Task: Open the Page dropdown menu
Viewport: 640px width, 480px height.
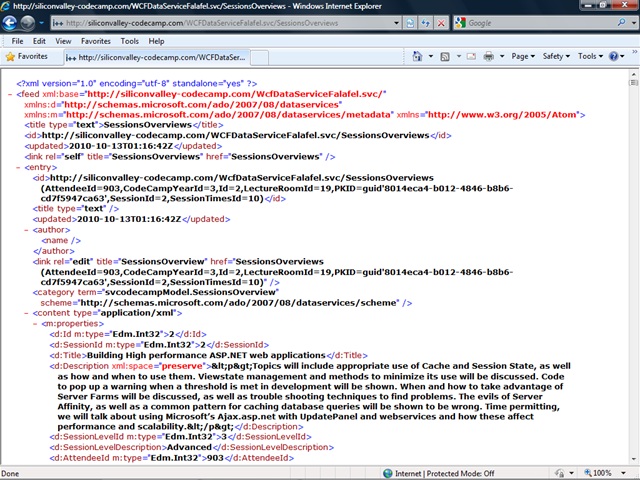Action: click(523, 57)
